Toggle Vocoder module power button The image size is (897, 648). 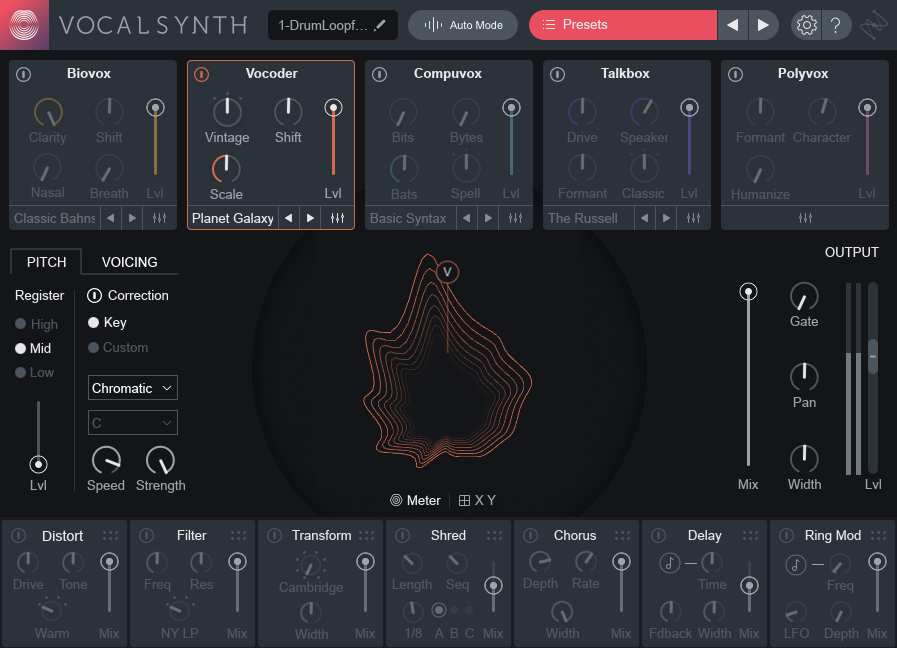tap(201, 74)
